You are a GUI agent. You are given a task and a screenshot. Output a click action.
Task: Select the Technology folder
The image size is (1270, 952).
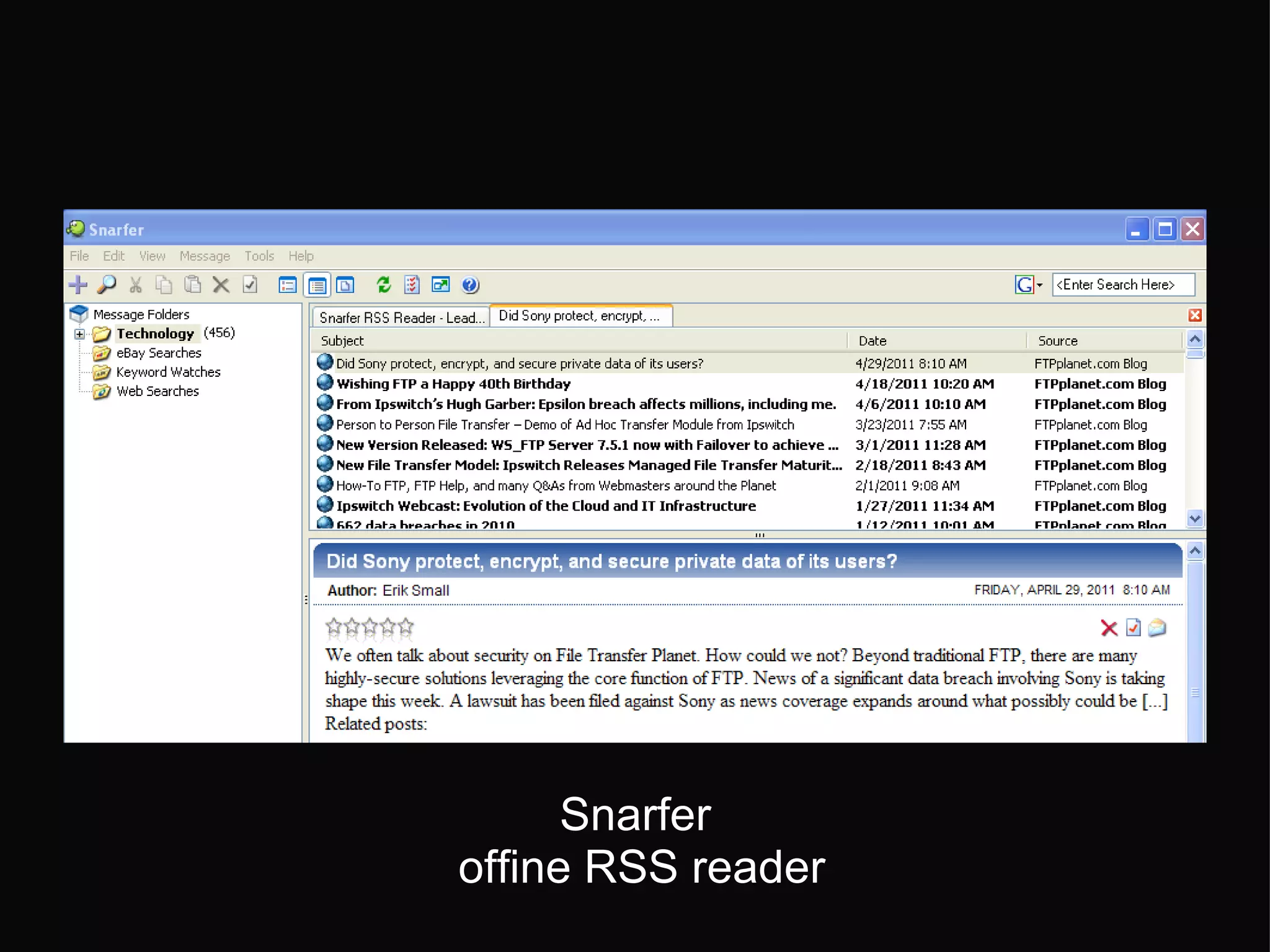coord(155,334)
